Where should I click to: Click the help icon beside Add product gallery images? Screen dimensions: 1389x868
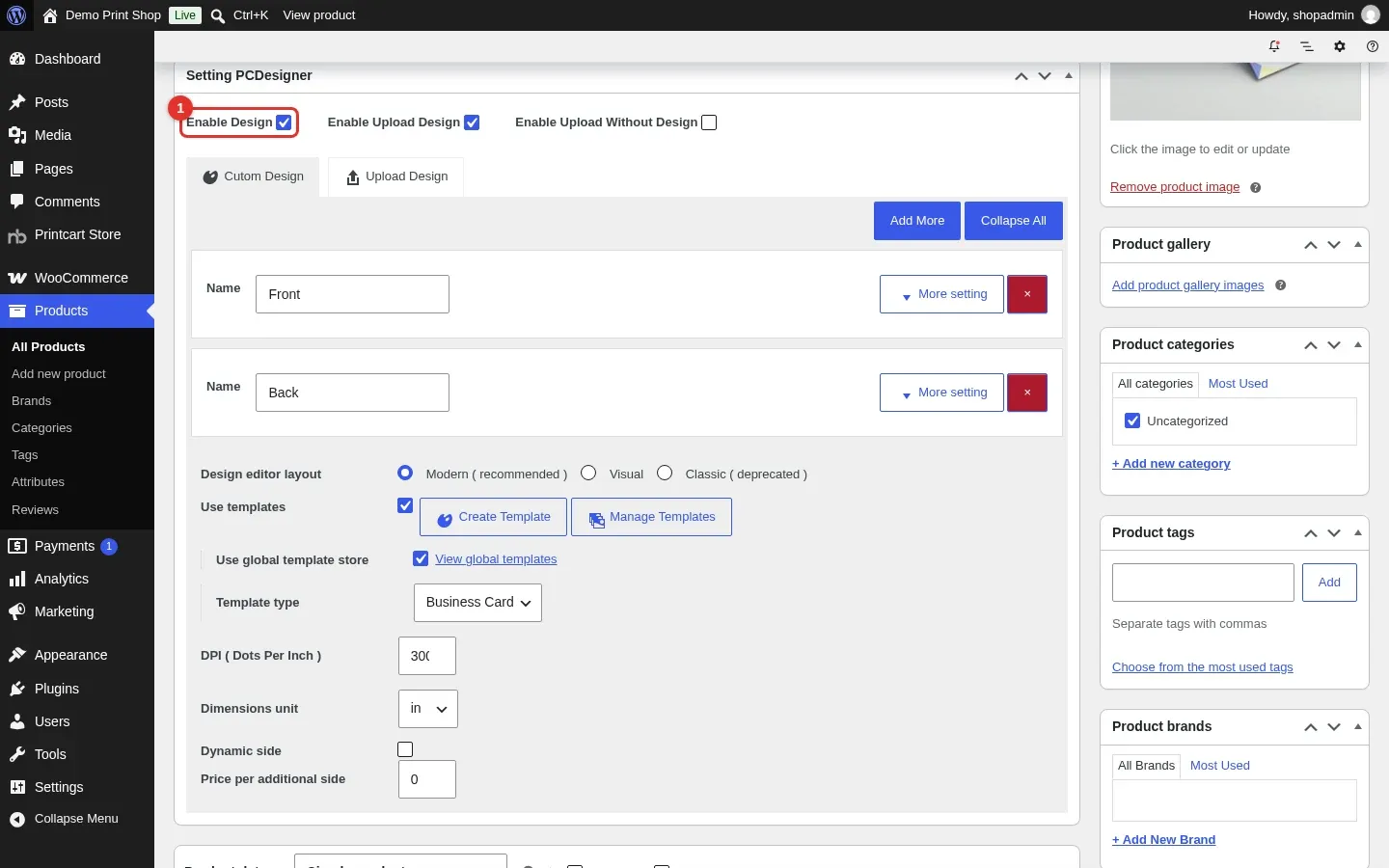[1281, 285]
